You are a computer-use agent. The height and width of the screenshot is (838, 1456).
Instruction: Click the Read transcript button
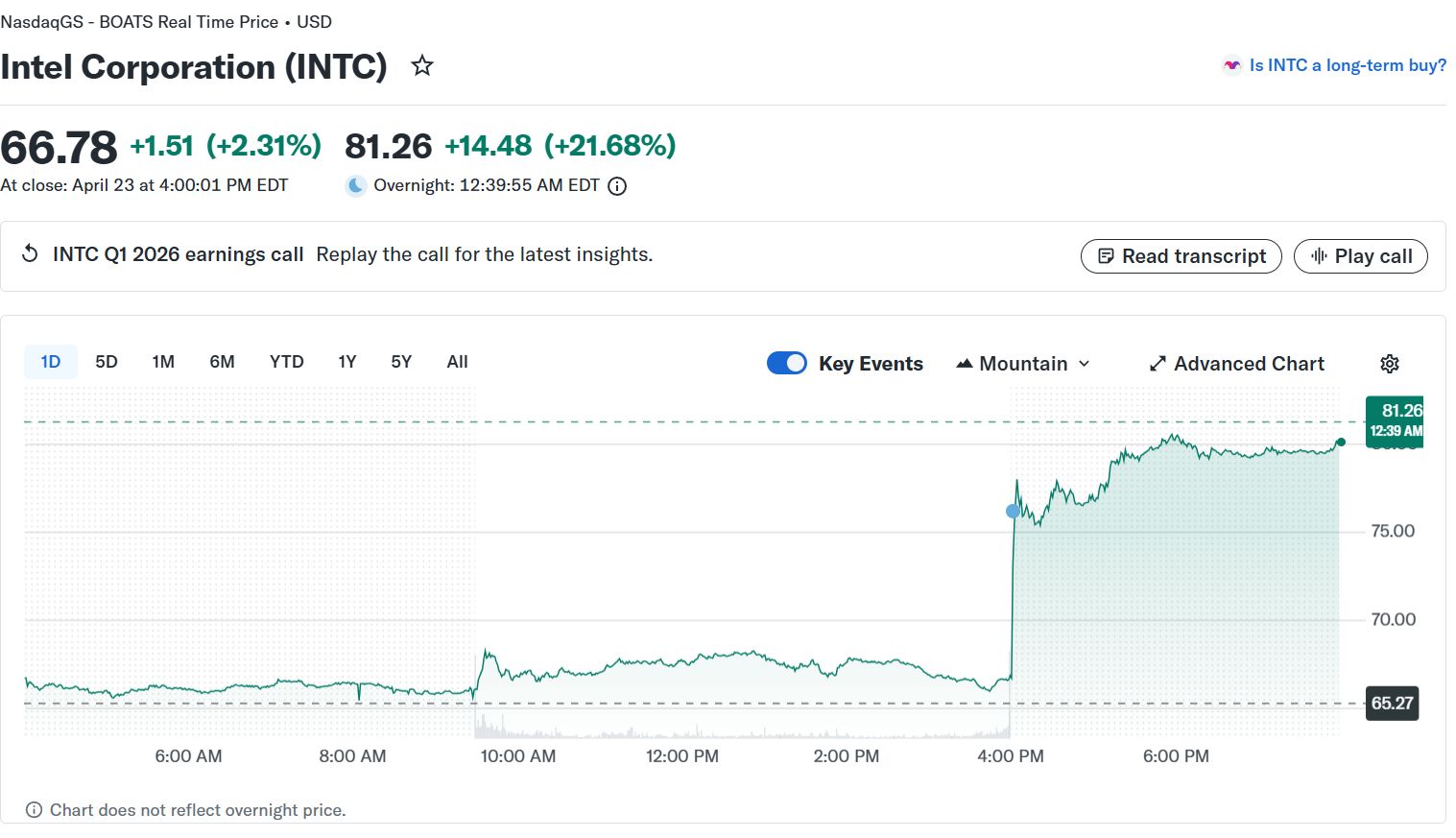[x=1181, y=256]
